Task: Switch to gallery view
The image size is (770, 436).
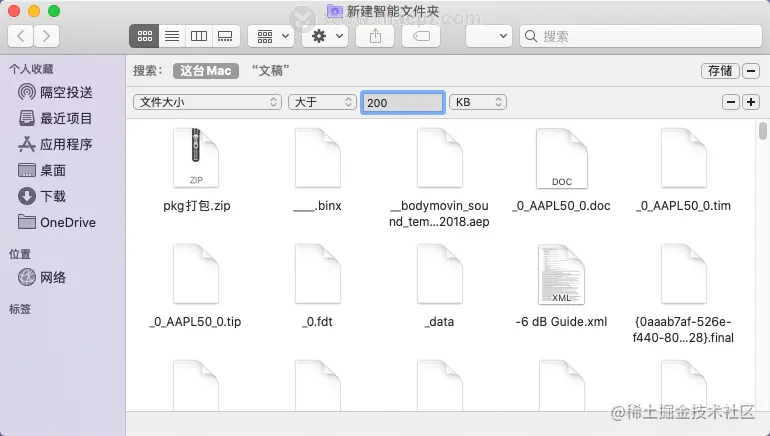Action: tap(225, 36)
